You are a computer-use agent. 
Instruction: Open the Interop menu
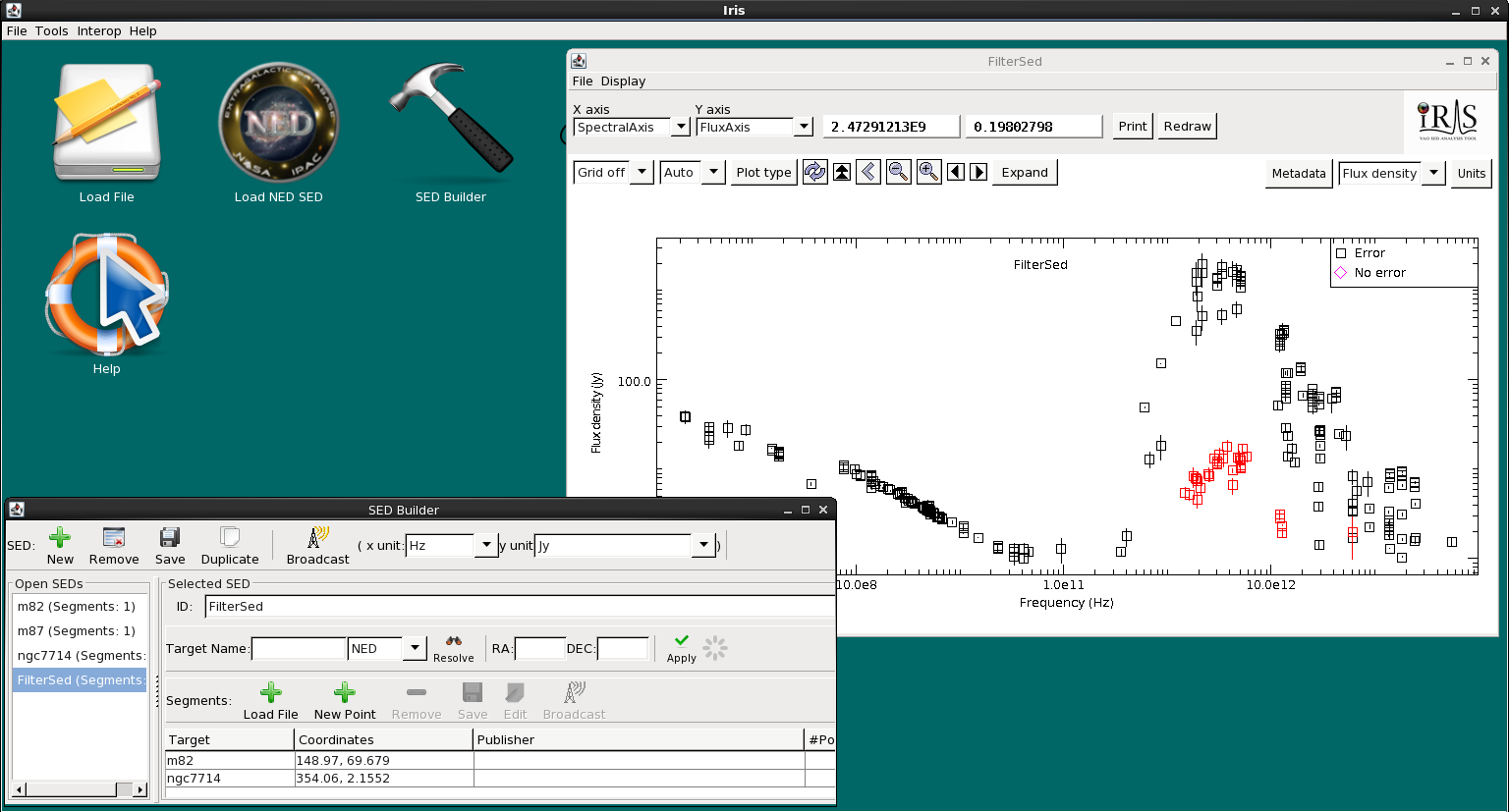click(98, 30)
